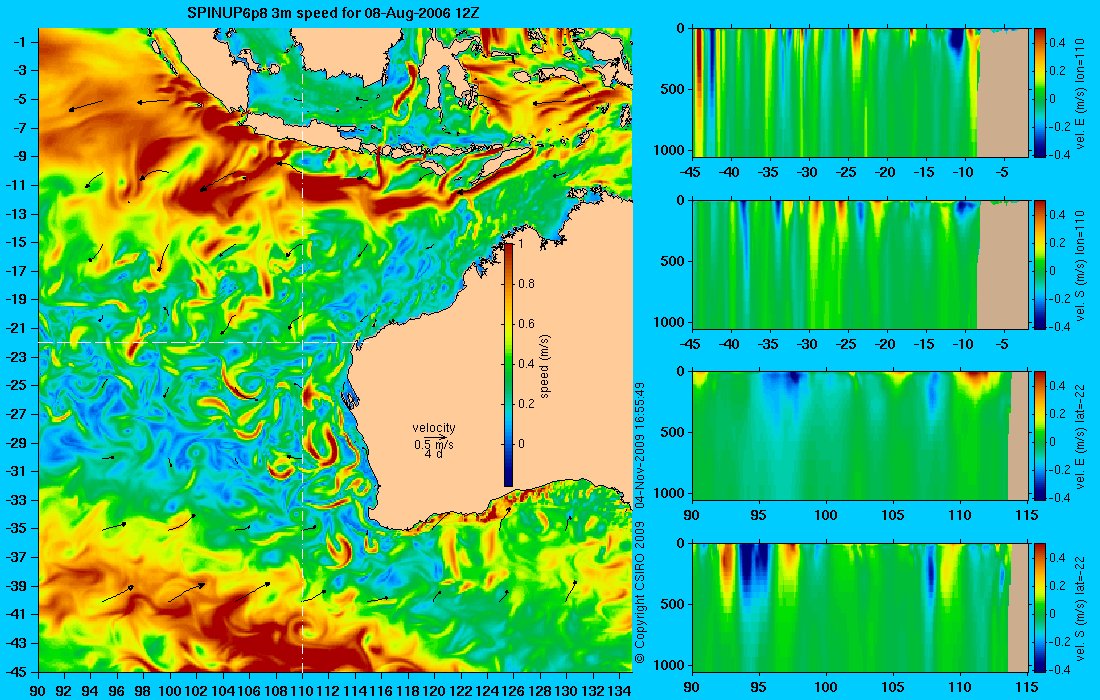The image size is (1100, 700).
Task: Click the vel. S lat=-22 section plot
Action: pyautogui.click(x=861, y=607)
